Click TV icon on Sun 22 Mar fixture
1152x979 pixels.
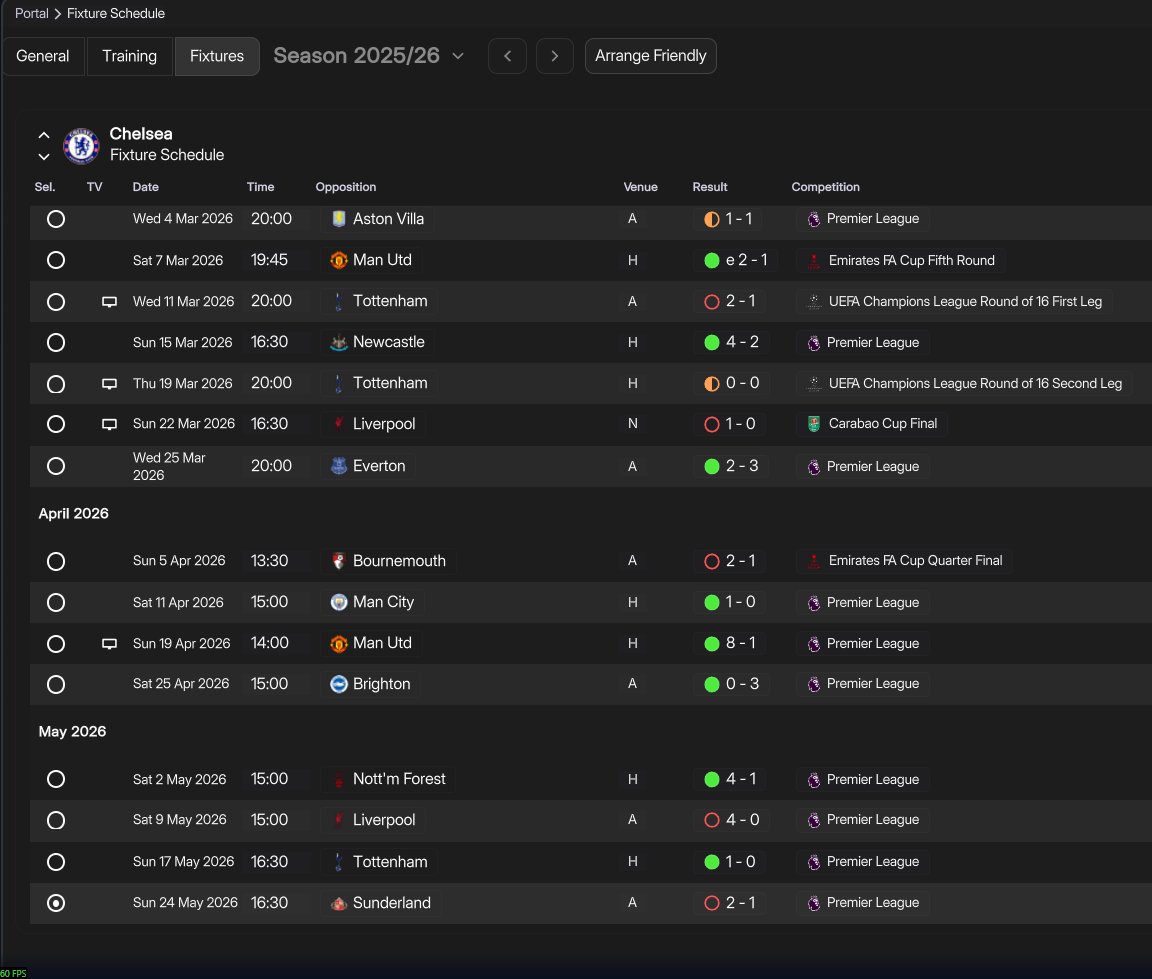pos(109,425)
